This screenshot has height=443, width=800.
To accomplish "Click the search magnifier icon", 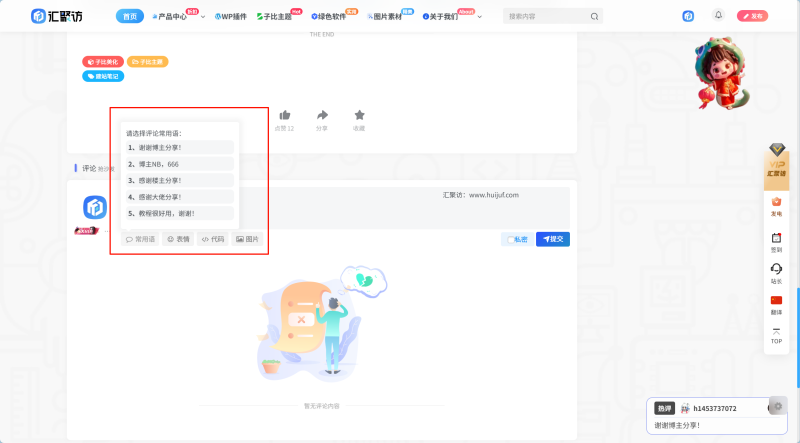I will (595, 17).
